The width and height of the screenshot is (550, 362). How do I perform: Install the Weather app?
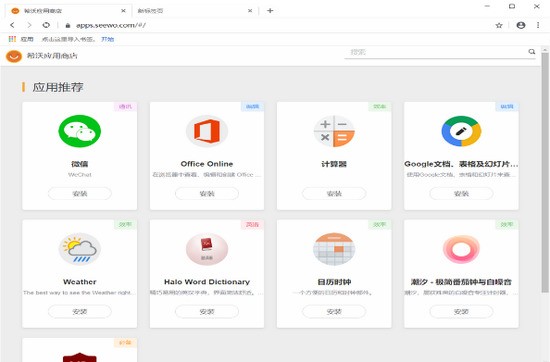pyautogui.click(x=80, y=311)
